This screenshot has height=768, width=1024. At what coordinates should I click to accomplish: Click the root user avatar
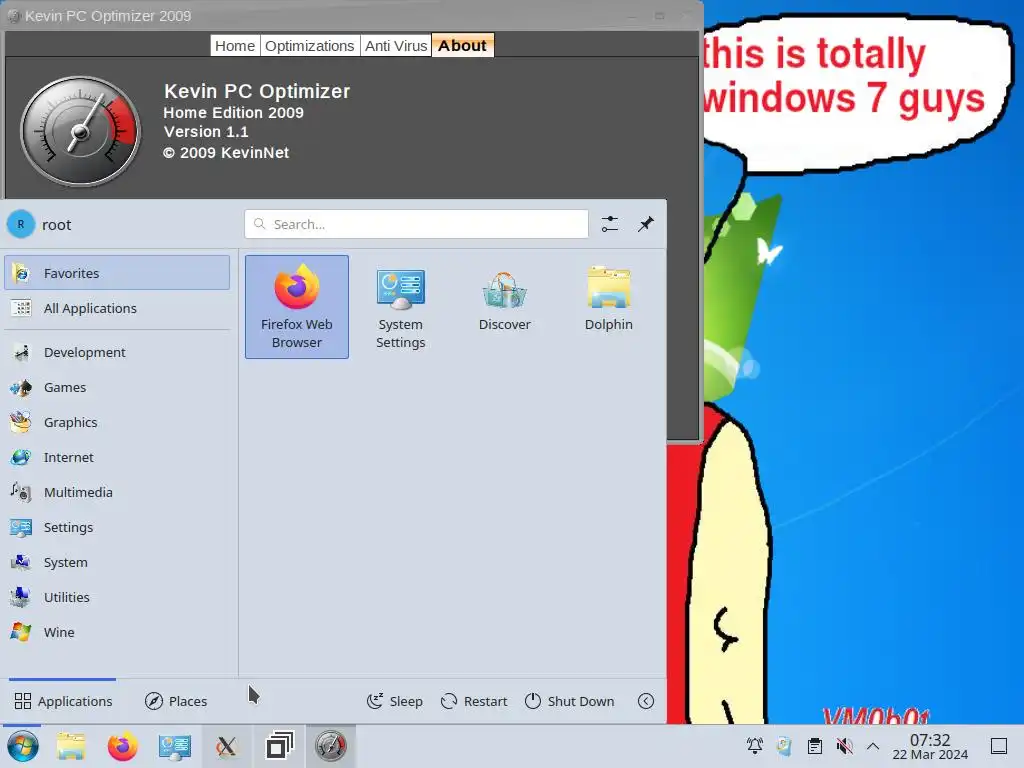point(21,224)
